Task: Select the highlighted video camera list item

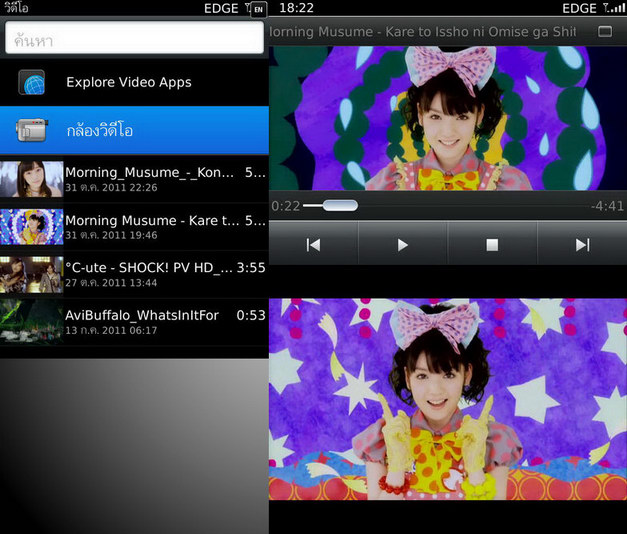Action: coord(134,130)
